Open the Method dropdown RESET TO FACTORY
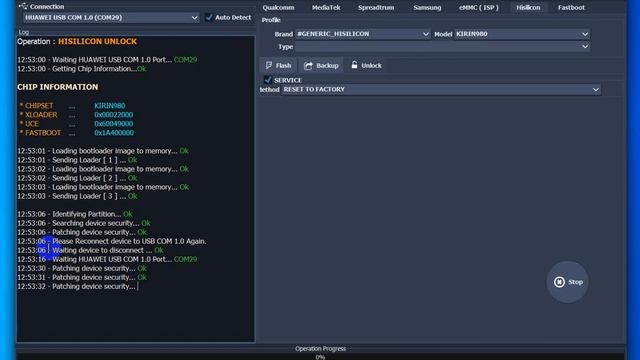Viewport: 640px width, 360px height. pyautogui.click(x=441, y=89)
